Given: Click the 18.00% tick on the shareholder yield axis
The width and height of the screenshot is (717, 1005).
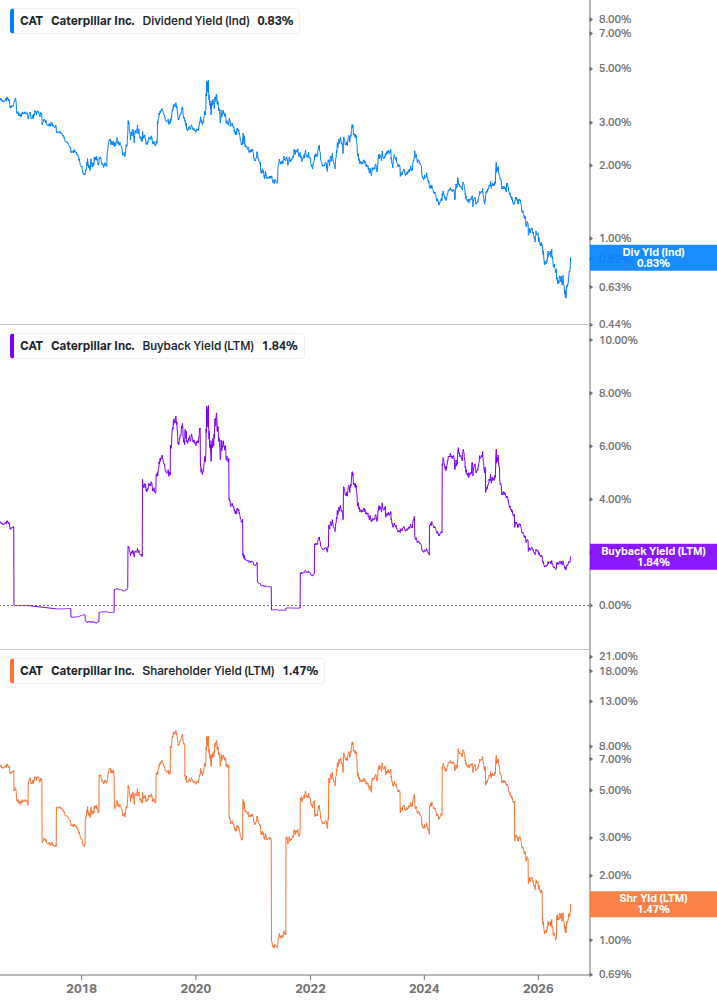Looking at the screenshot, I should pos(618,672).
